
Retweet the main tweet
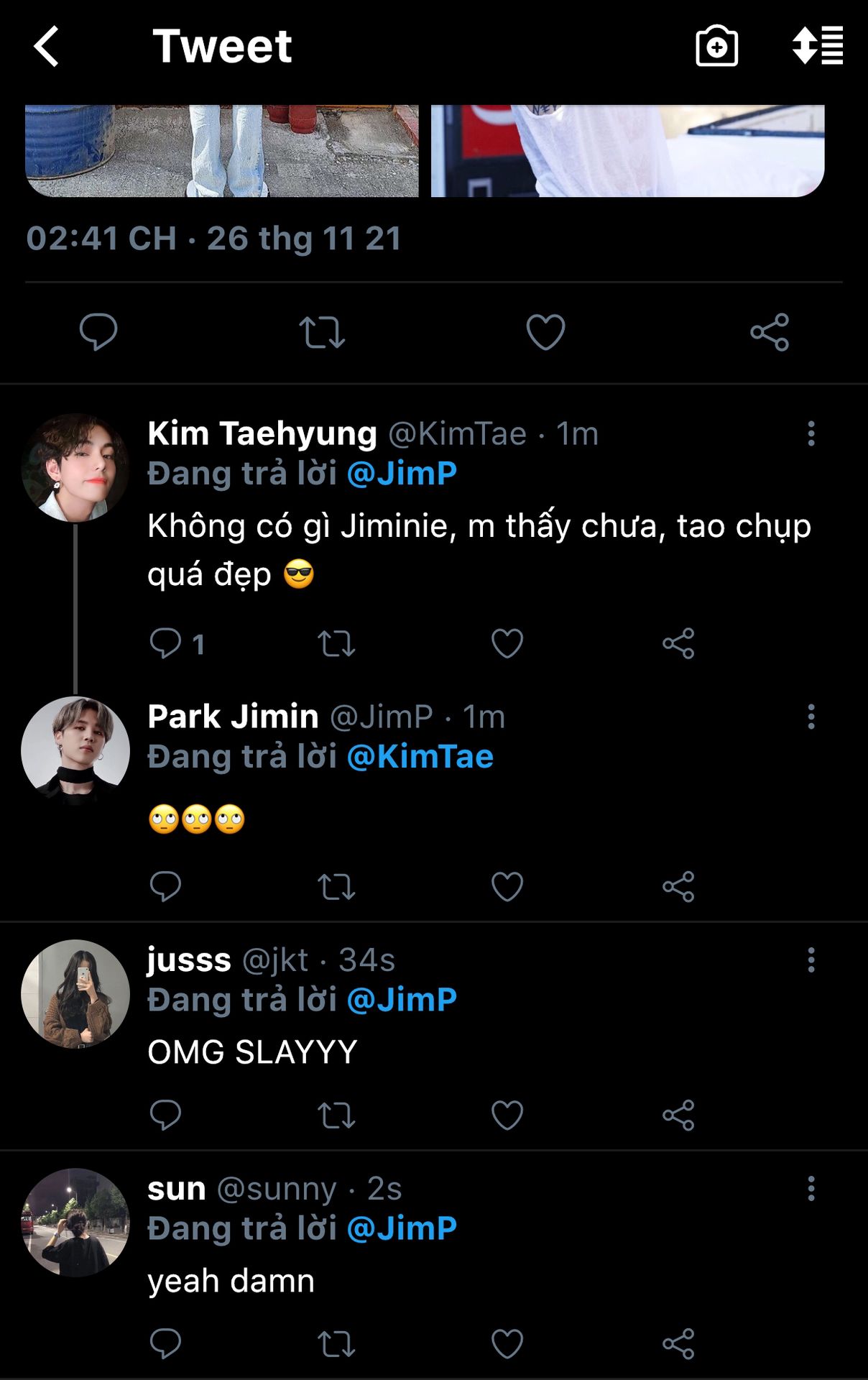pos(322,332)
